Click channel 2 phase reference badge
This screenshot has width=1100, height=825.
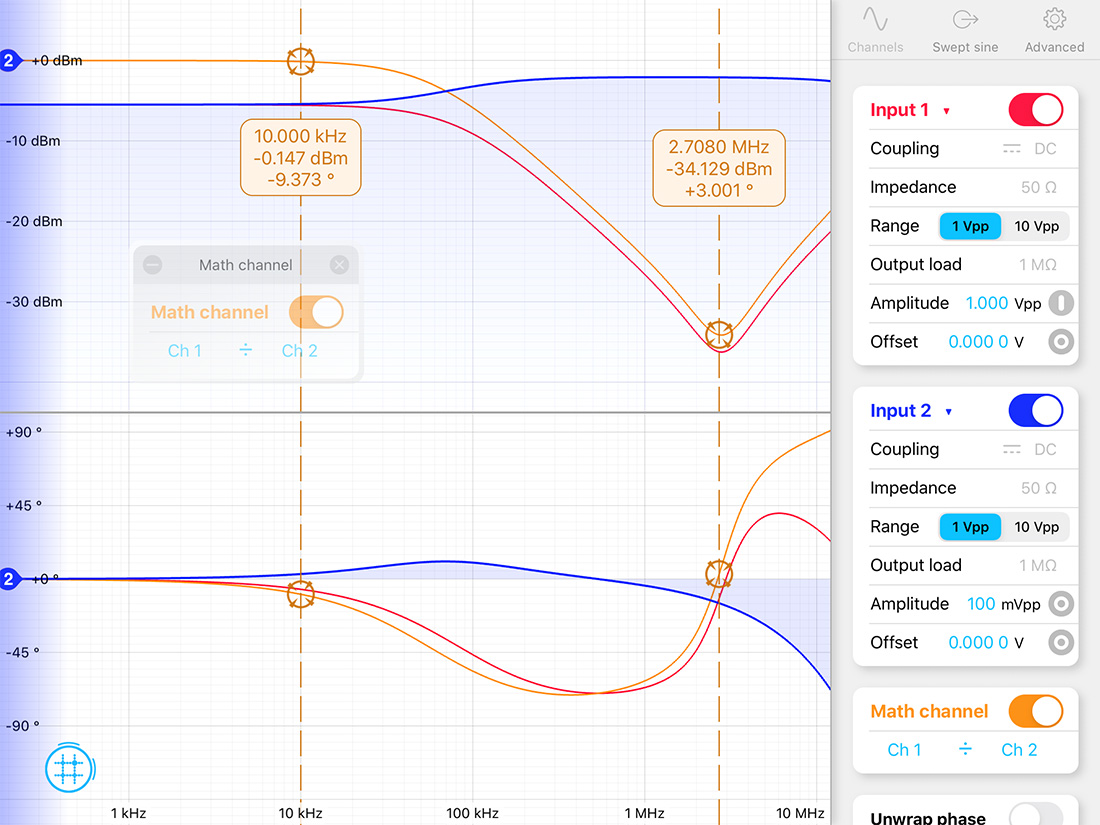click(x=9, y=579)
